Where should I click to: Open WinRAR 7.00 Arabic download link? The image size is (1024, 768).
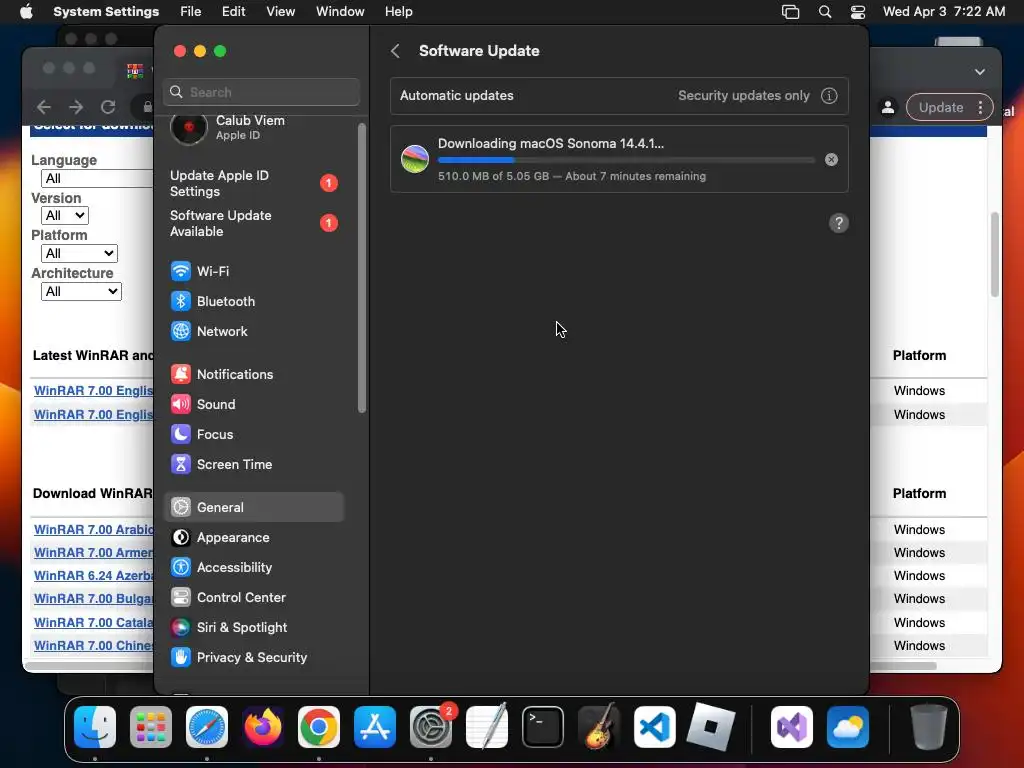[93, 530]
